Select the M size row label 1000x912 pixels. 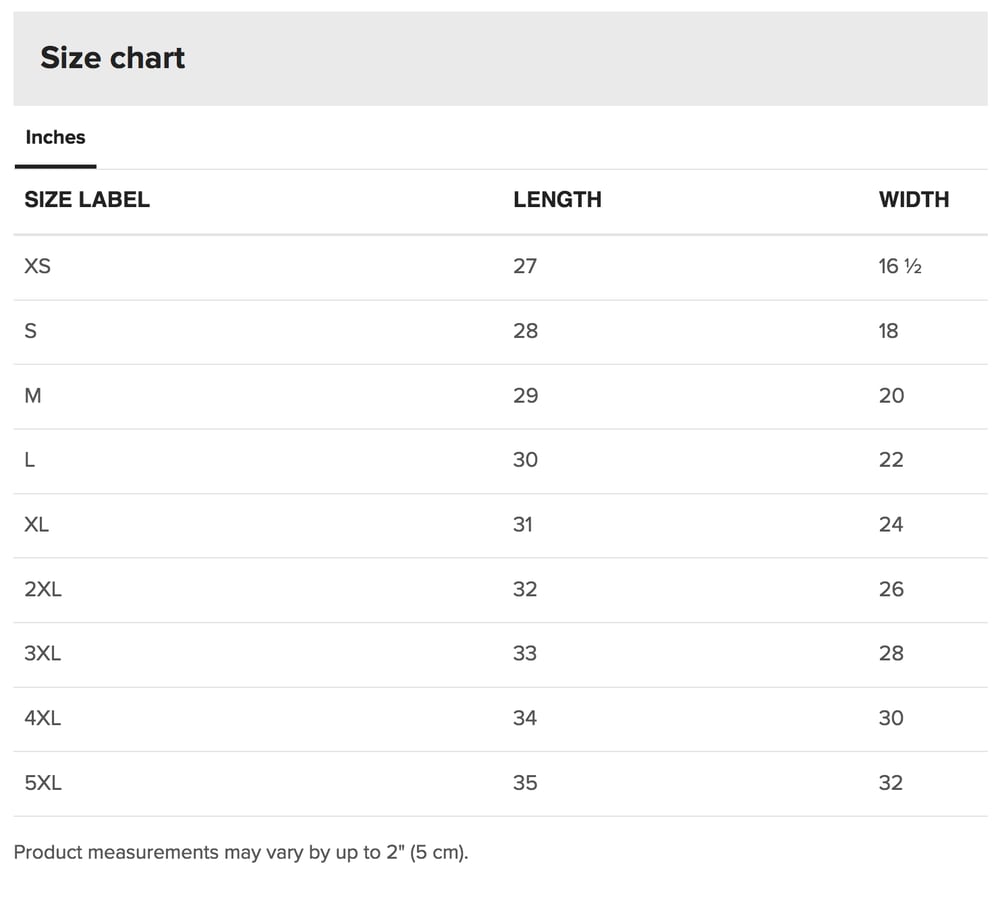(x=33, y=395)
